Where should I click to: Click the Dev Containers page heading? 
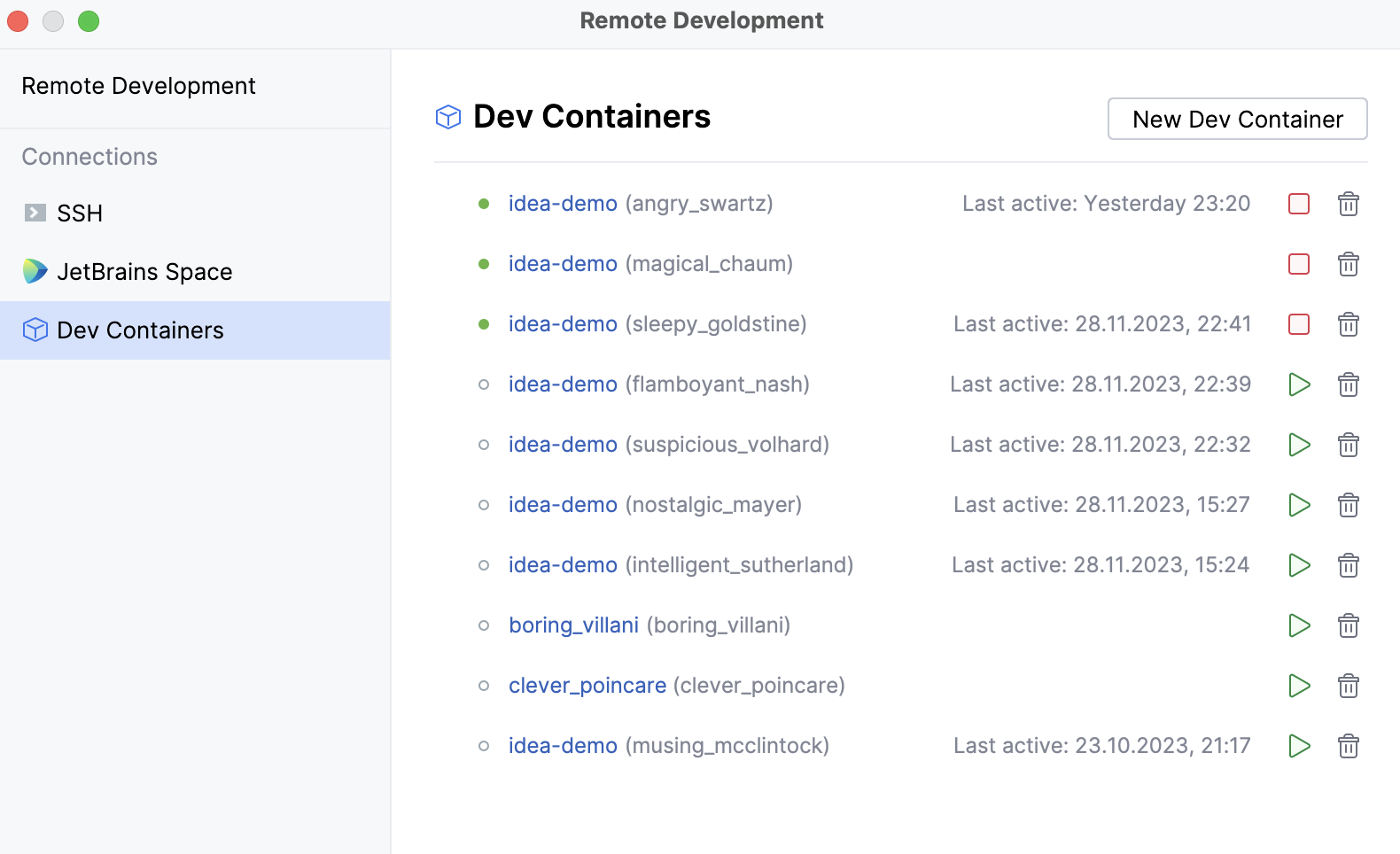point(592,117)
